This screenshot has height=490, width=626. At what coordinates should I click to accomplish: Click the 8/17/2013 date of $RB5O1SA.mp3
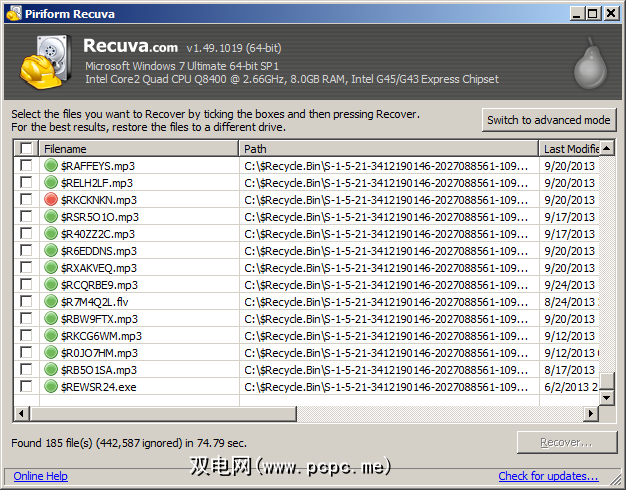[x=570, y=370]
